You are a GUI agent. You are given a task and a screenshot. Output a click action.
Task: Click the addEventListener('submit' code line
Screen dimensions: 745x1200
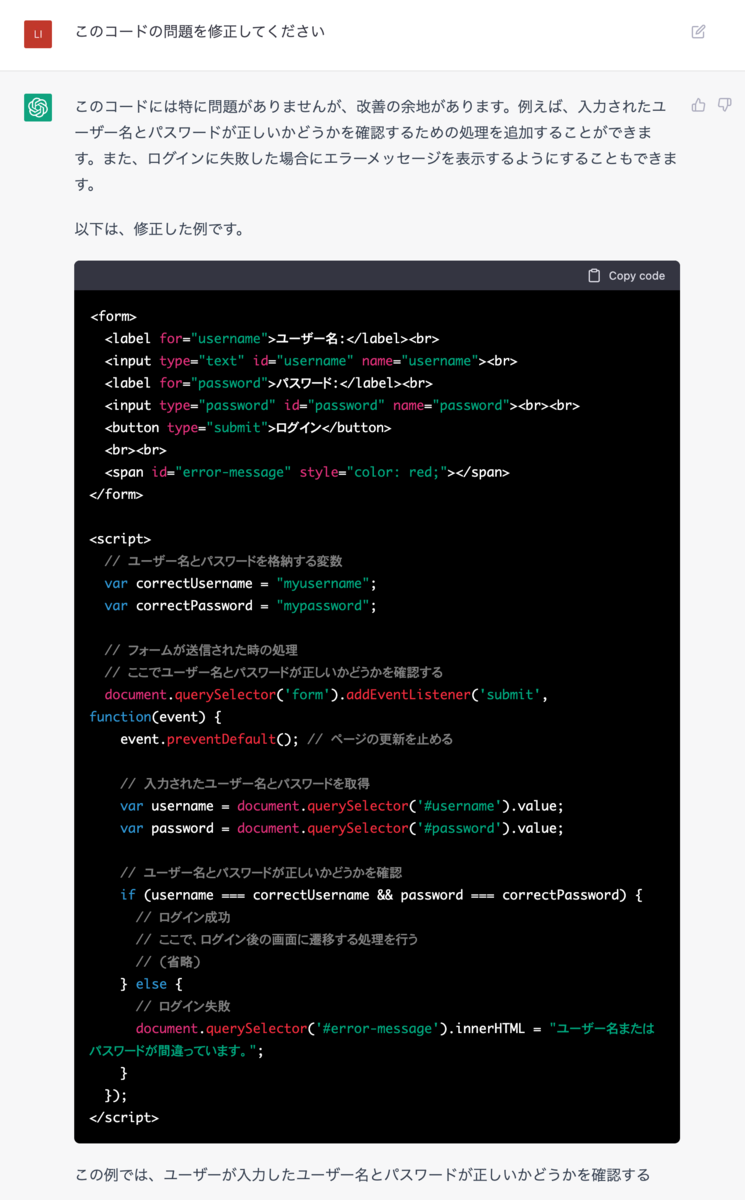326,694
